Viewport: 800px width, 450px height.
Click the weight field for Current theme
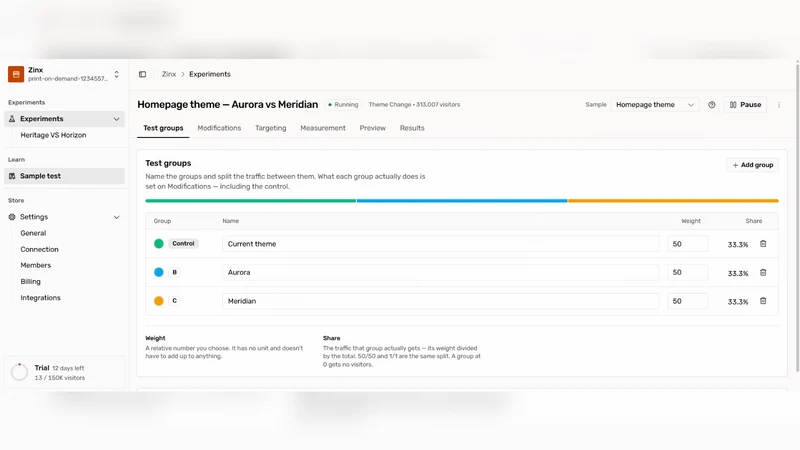pos(687,244)
